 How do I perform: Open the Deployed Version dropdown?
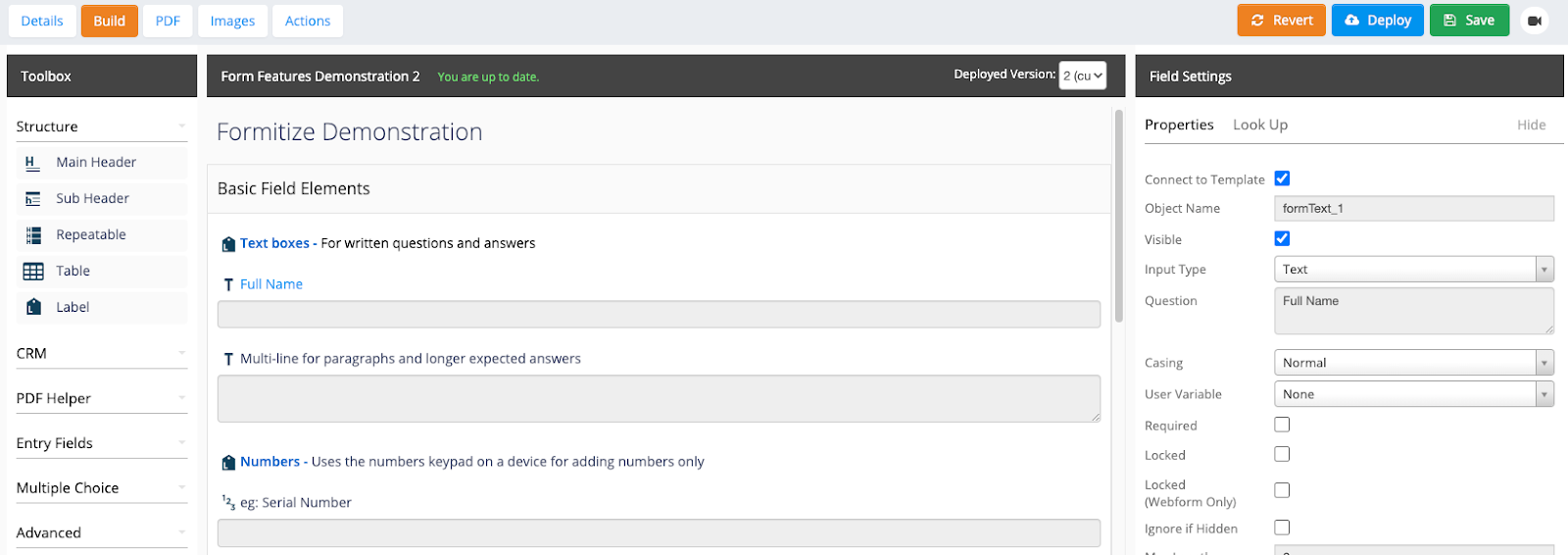1083,76
